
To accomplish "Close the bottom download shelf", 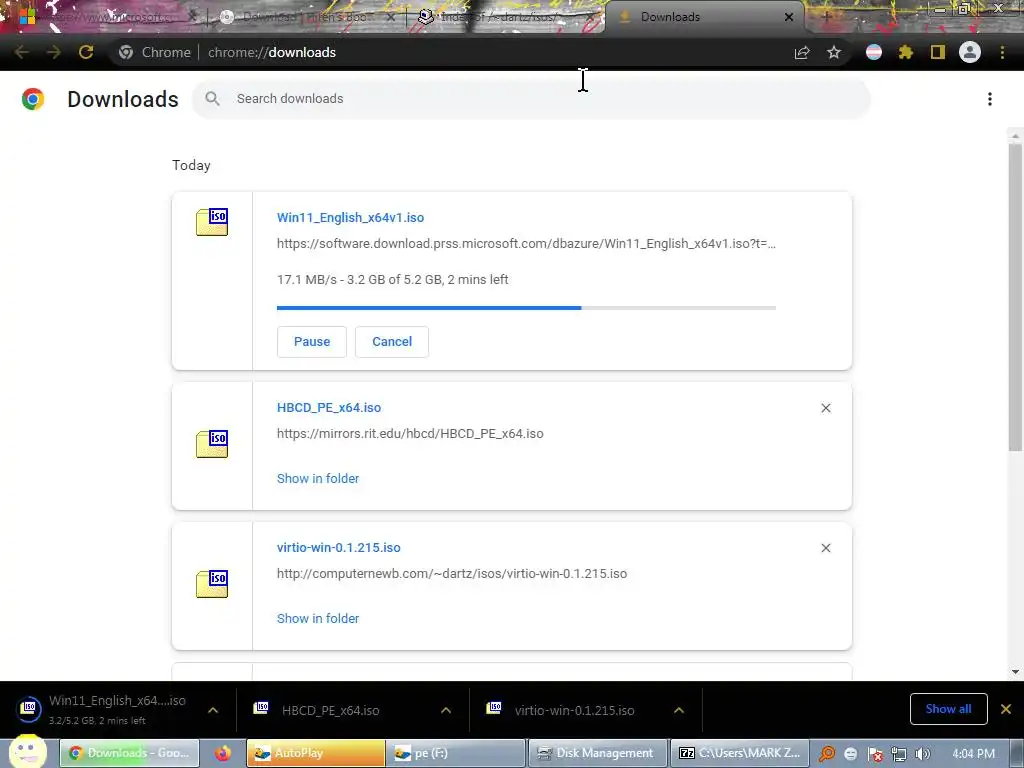I will click(1006, 709).
